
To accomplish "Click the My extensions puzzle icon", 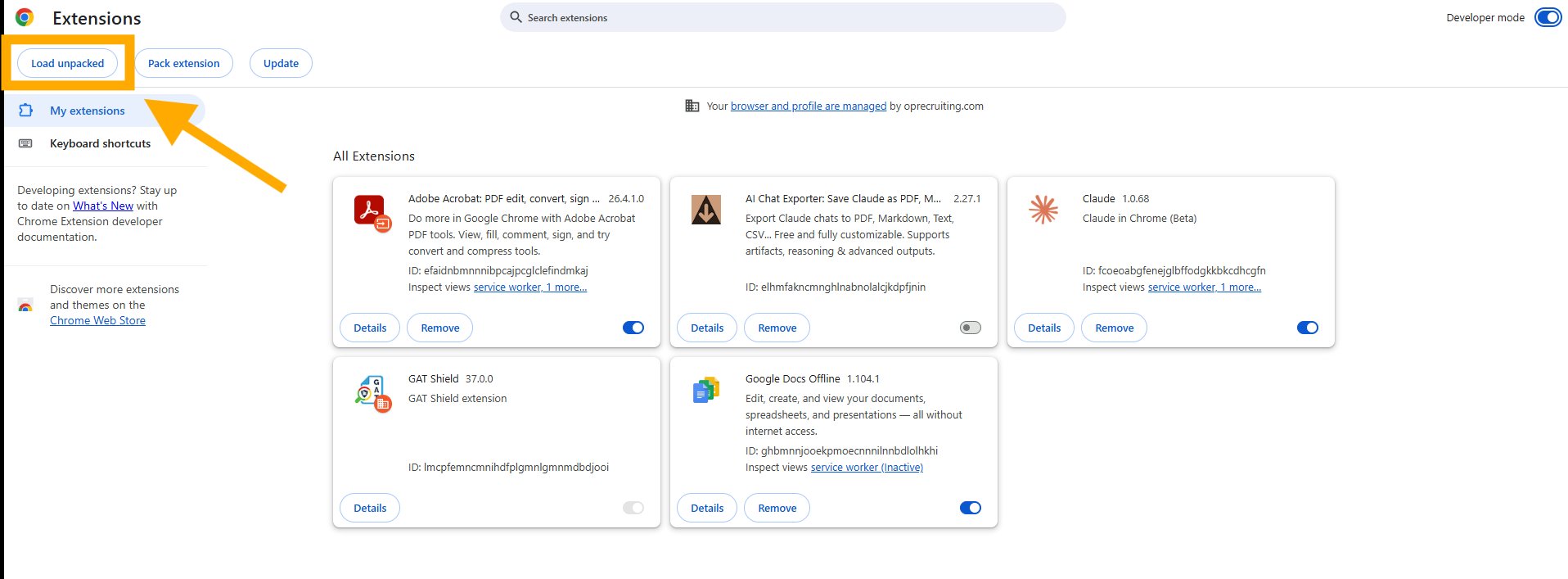I will [x=25, y=111].
